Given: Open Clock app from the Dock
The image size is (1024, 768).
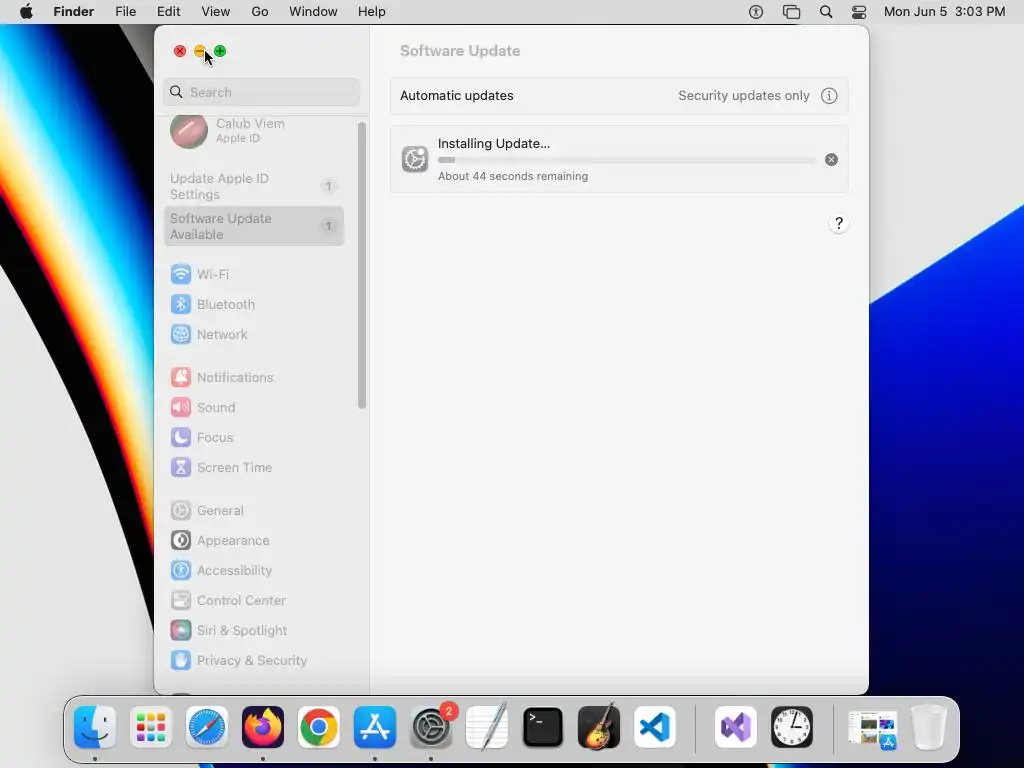Looking at the screenshot, I should tap(792, 727).
